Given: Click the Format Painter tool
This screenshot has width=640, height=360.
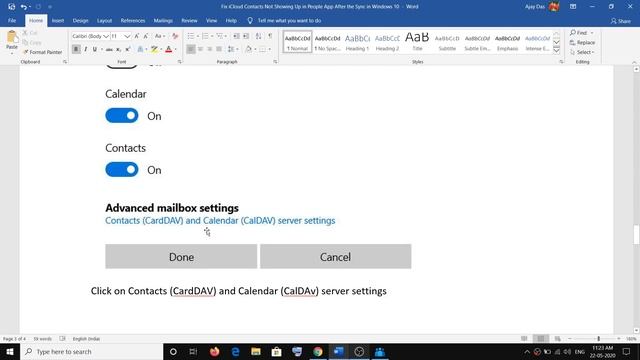Looking at the screenshot, I should pos(42,52).
